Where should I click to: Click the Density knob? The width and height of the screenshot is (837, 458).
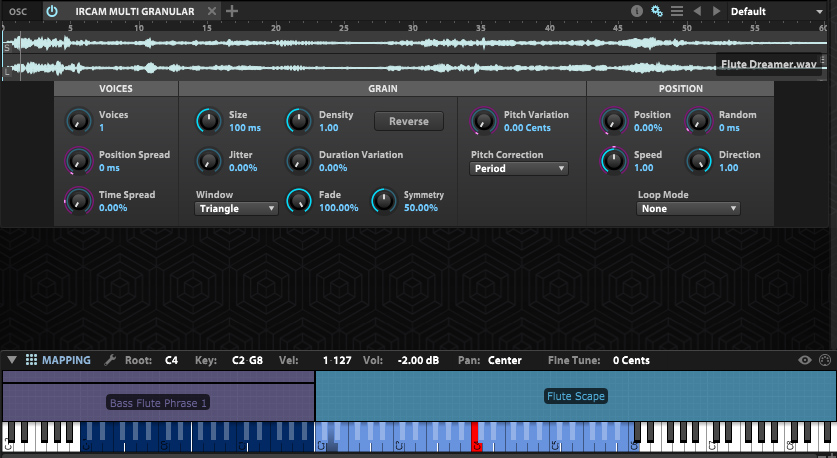tap(299, 121)
